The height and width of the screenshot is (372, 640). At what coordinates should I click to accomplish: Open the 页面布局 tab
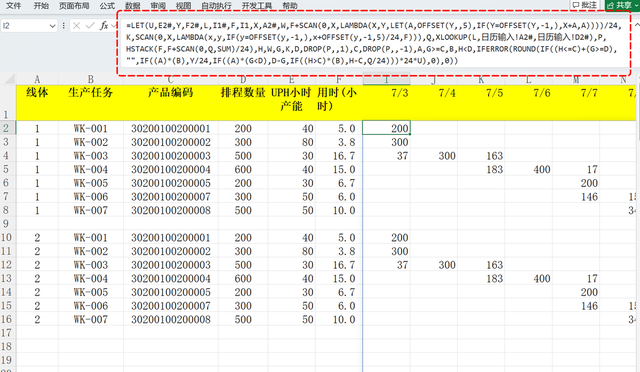[74, 6]
